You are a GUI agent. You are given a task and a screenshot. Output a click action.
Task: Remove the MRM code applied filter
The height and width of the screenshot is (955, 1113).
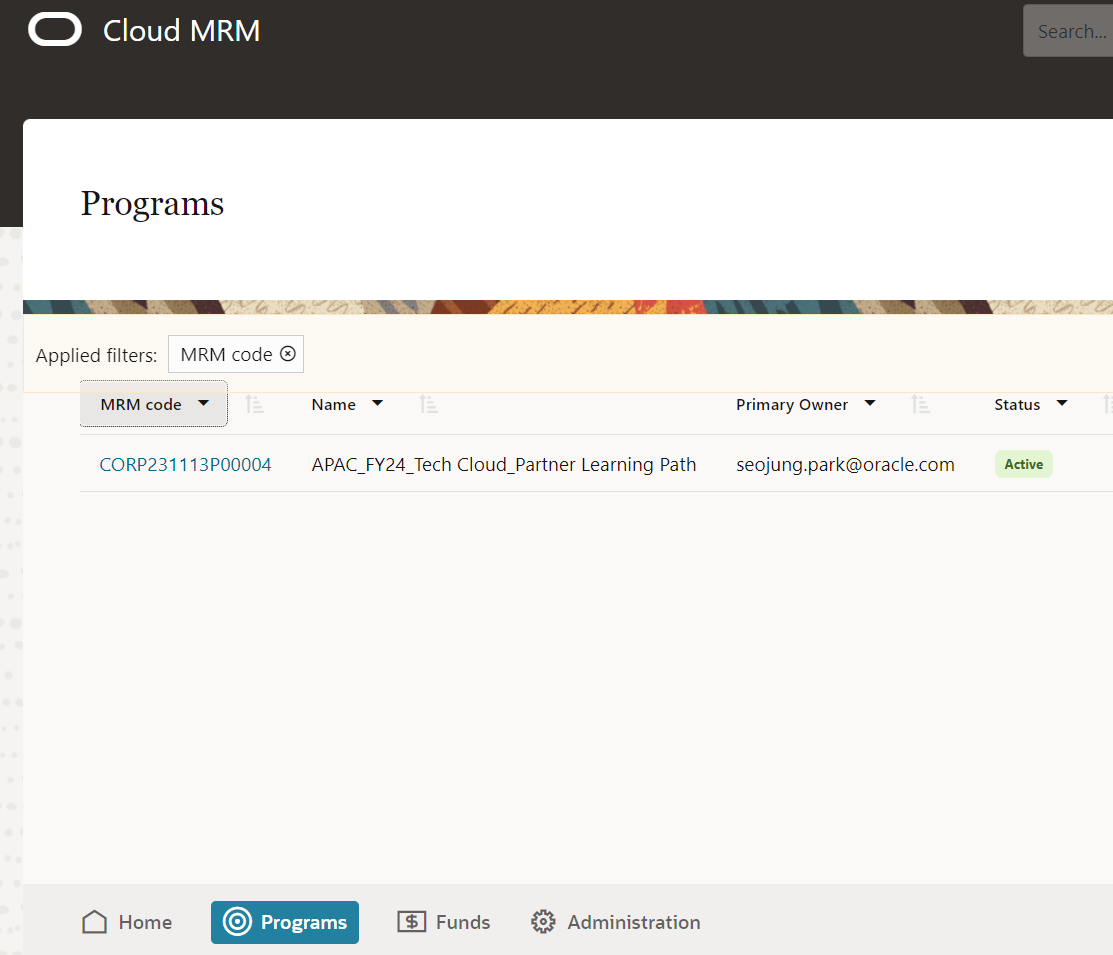[x=287, y=354]
